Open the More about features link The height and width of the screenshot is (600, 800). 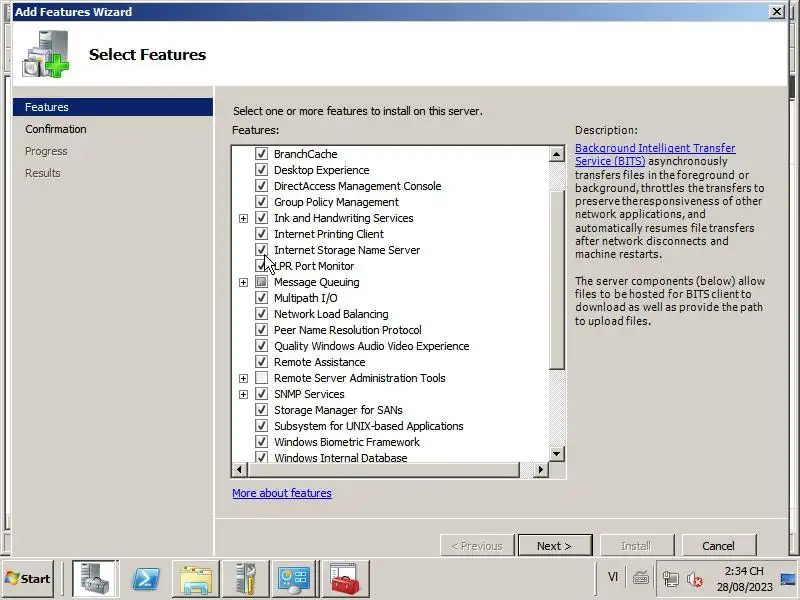pos(282,493)
